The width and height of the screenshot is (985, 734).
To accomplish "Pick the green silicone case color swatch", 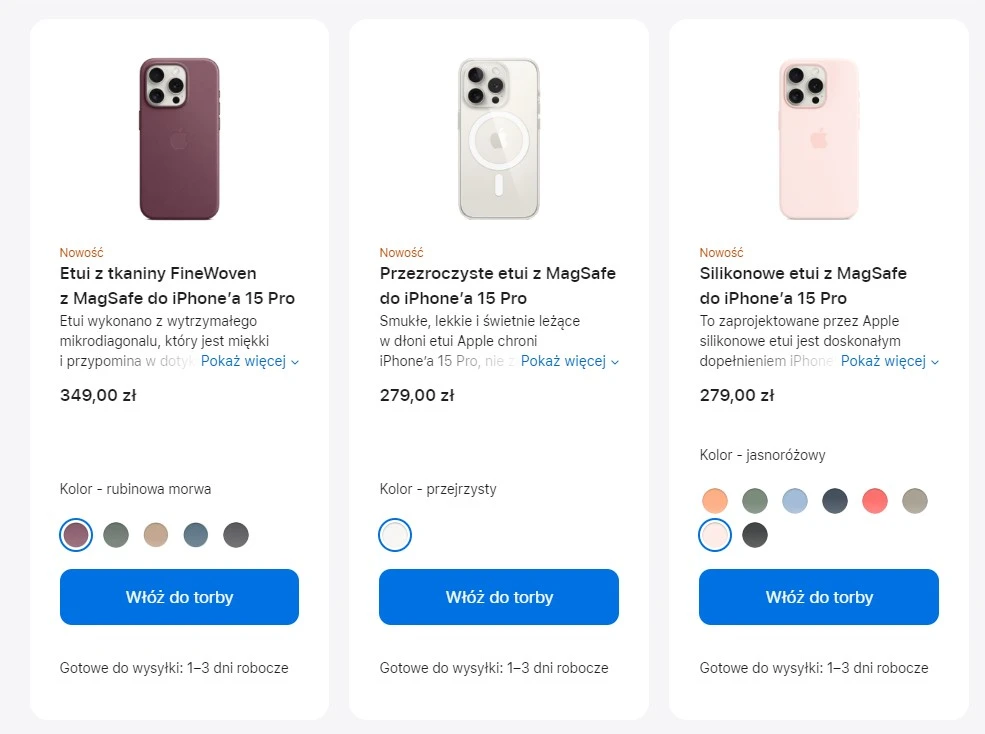I will coord(755,501).
